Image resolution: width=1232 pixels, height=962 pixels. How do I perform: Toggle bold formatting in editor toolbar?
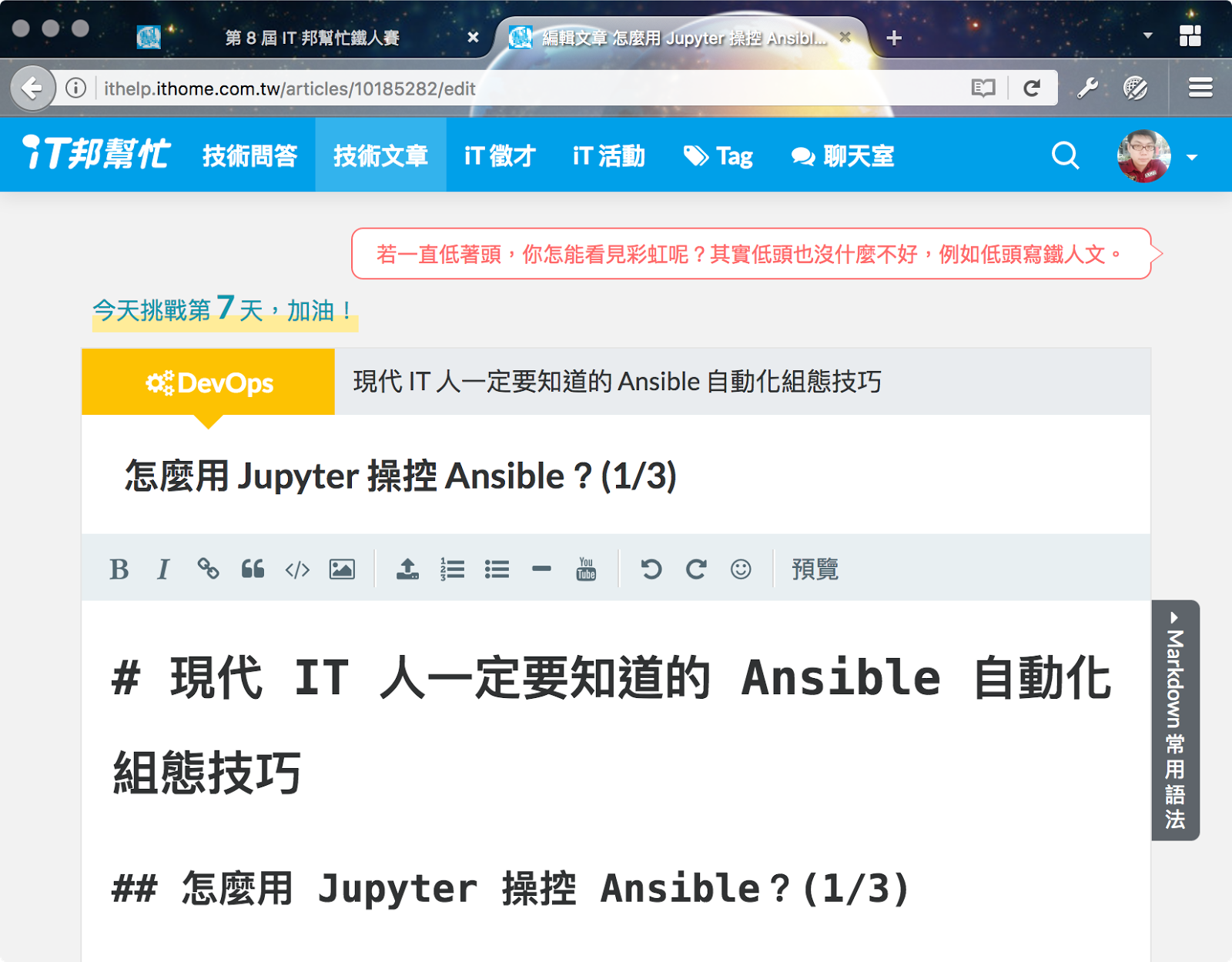click(x=119, y=570)
